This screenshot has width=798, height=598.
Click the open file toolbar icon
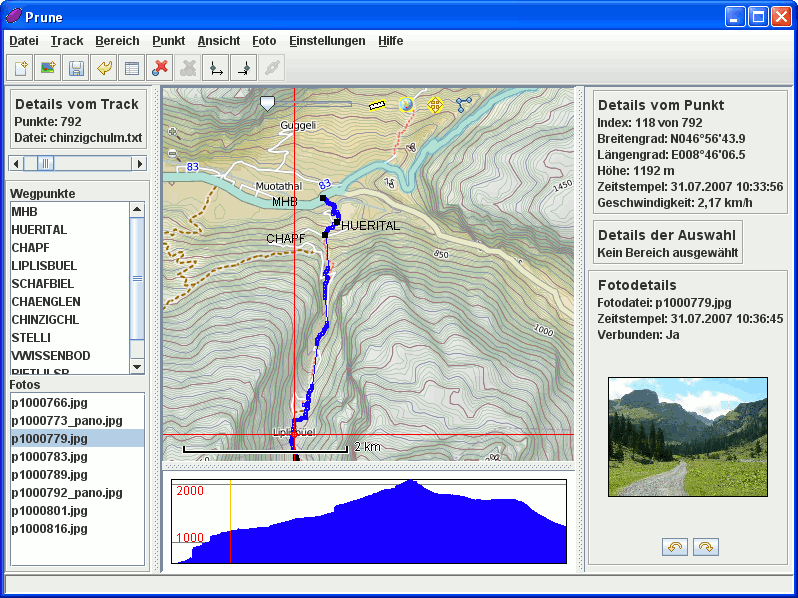click(x=20, y=68)
